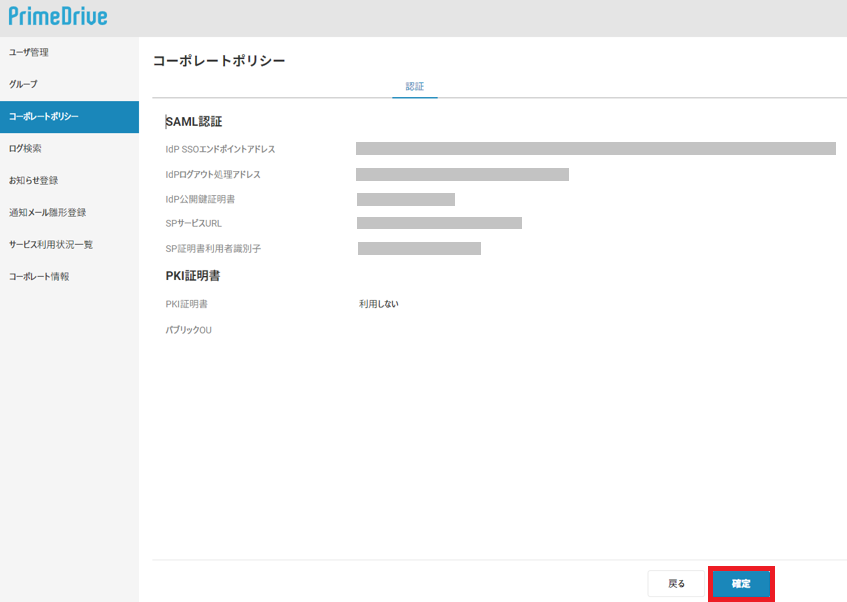
Task: Click the SP証明書利用者識別子 value
Action: point(419,248)
